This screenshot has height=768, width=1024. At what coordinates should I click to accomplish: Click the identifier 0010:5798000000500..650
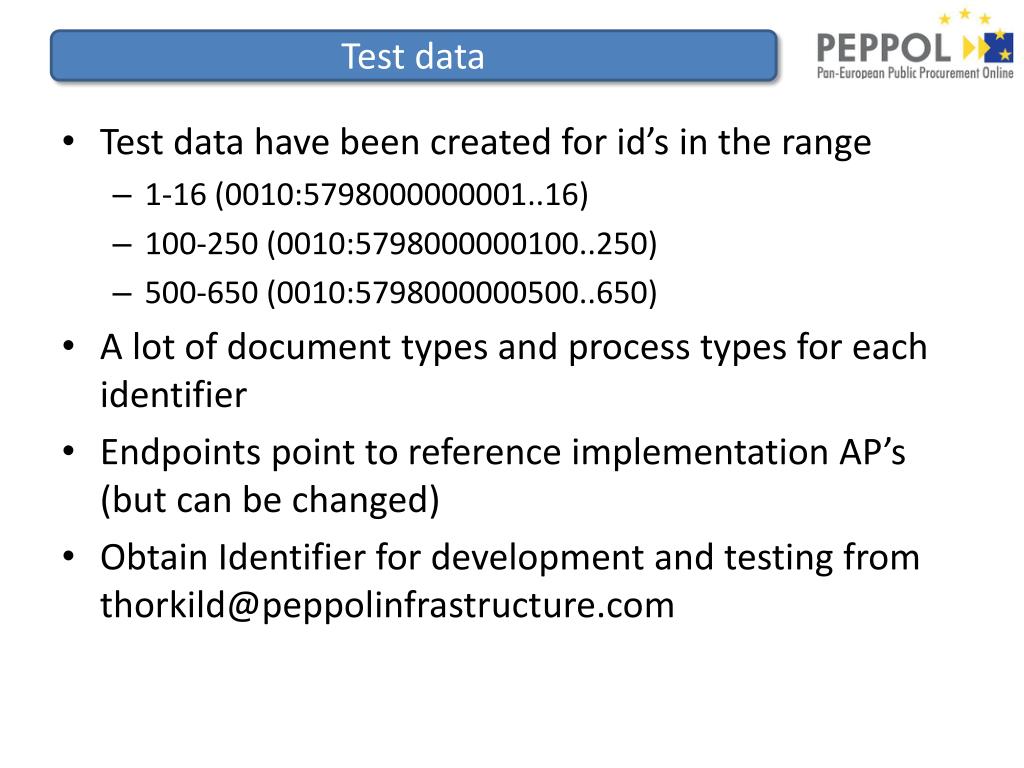[x=461, y=293]
